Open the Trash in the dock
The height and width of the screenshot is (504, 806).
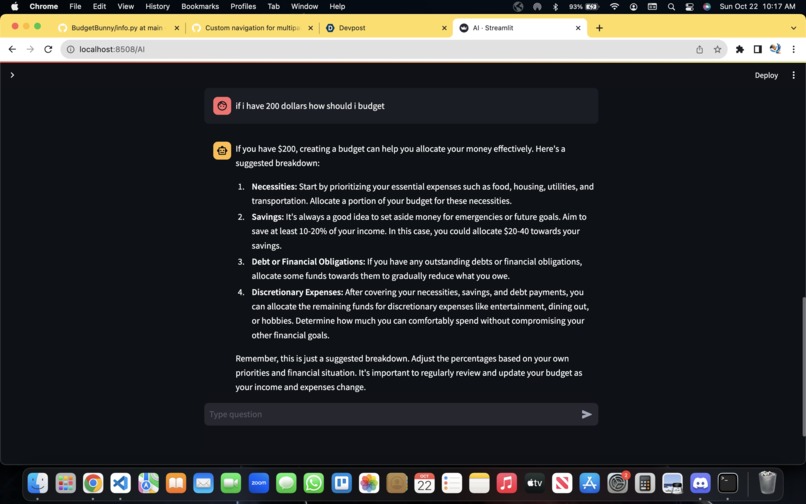[x=767, y=483]
